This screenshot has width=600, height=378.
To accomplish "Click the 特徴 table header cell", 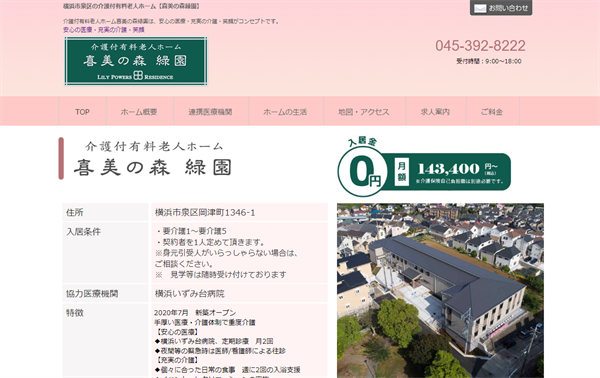I will [x=105, y=340].
